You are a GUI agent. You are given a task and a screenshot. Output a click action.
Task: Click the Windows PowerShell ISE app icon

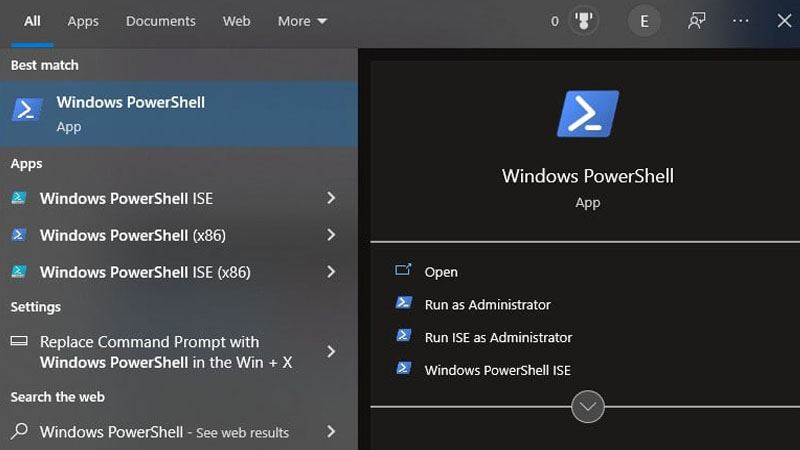pos(19,198)
